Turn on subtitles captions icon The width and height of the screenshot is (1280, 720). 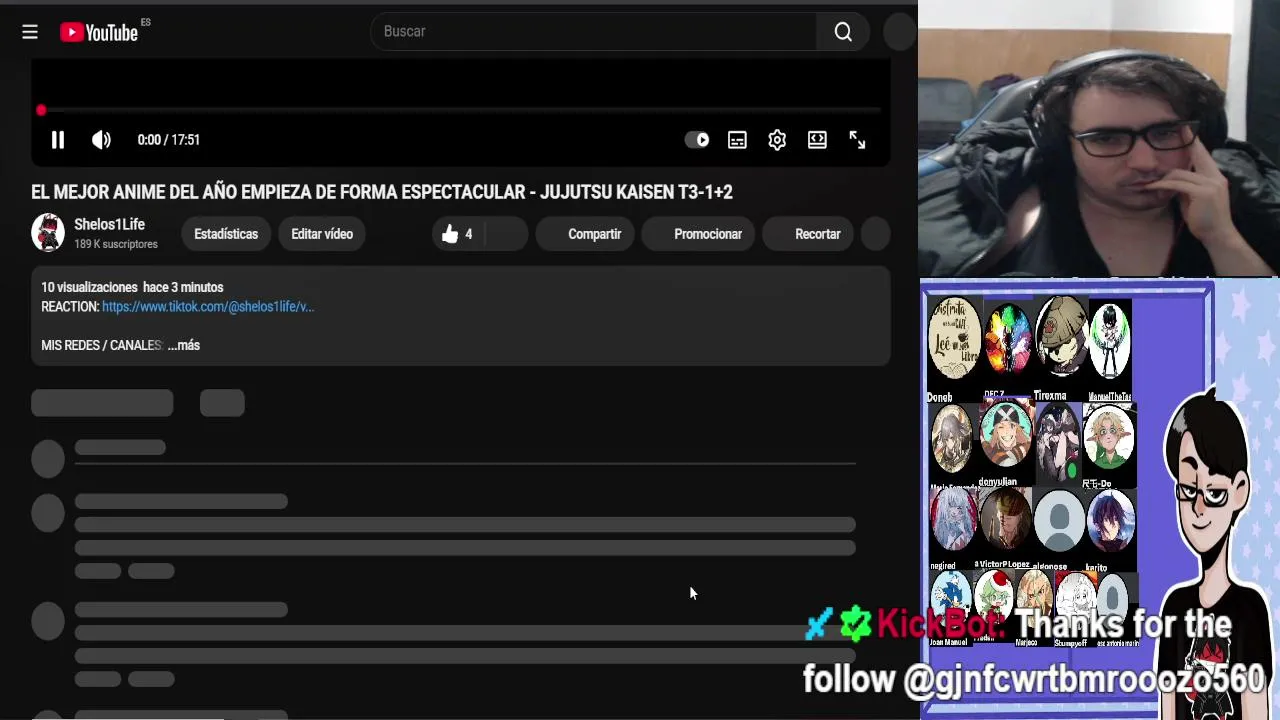point(737,140)
